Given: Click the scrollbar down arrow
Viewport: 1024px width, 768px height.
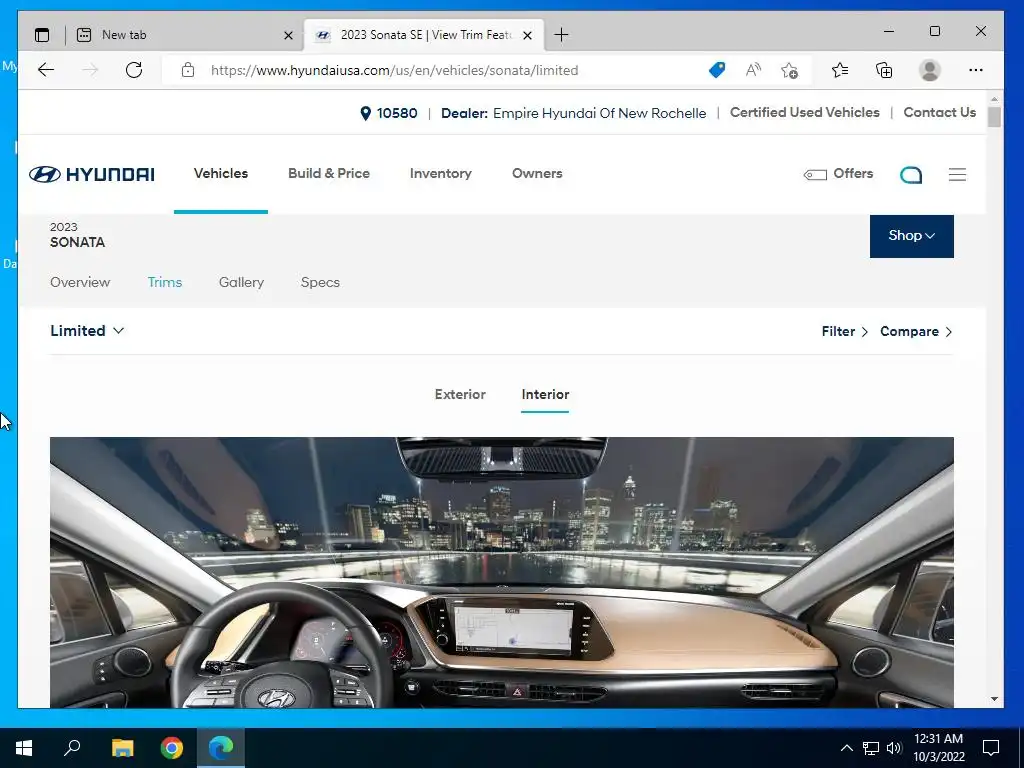Looking at the screenshot, I should (994, 699).
